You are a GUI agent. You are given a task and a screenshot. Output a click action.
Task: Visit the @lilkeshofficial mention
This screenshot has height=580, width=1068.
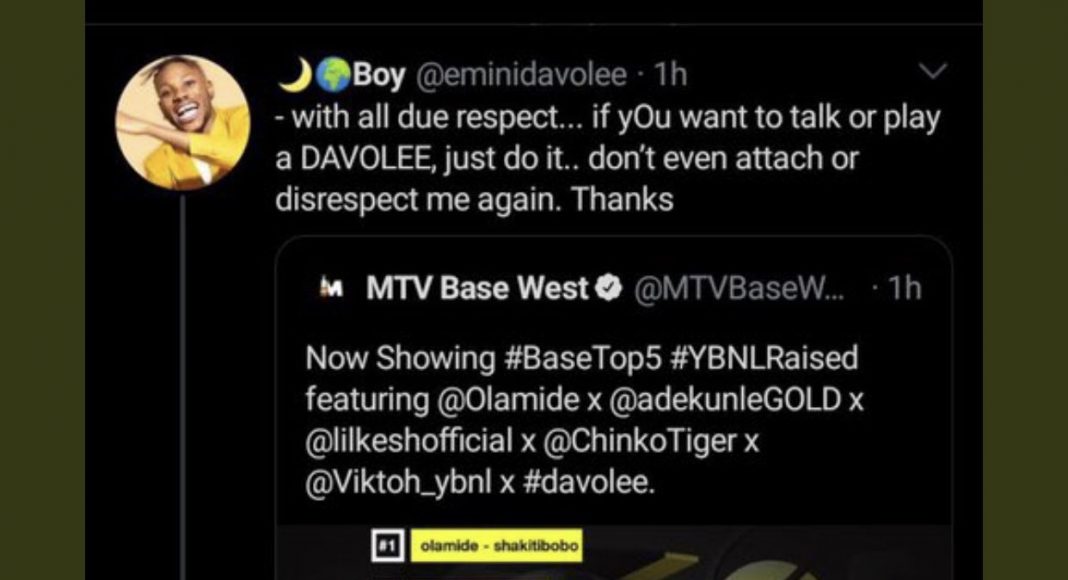(409, 441)
